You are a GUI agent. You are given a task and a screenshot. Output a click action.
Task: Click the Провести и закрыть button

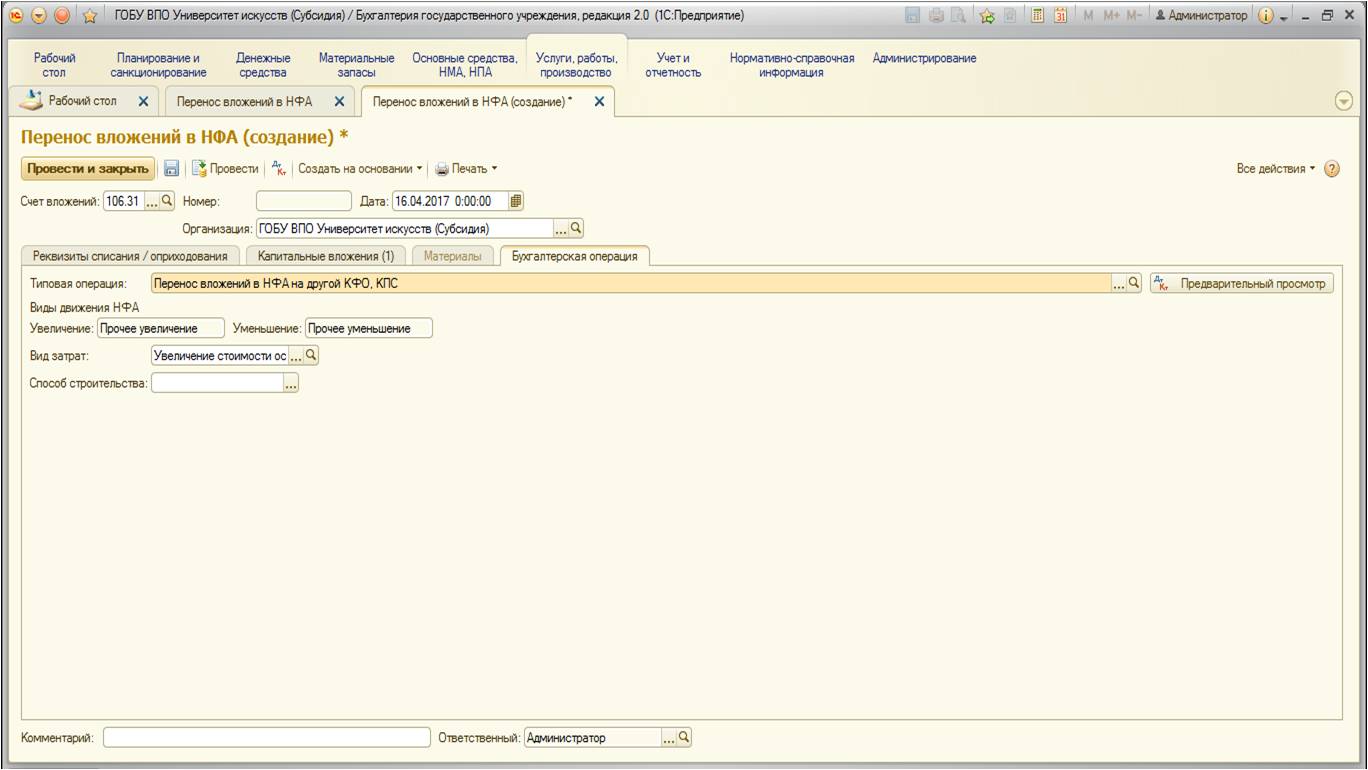[88, 169]
